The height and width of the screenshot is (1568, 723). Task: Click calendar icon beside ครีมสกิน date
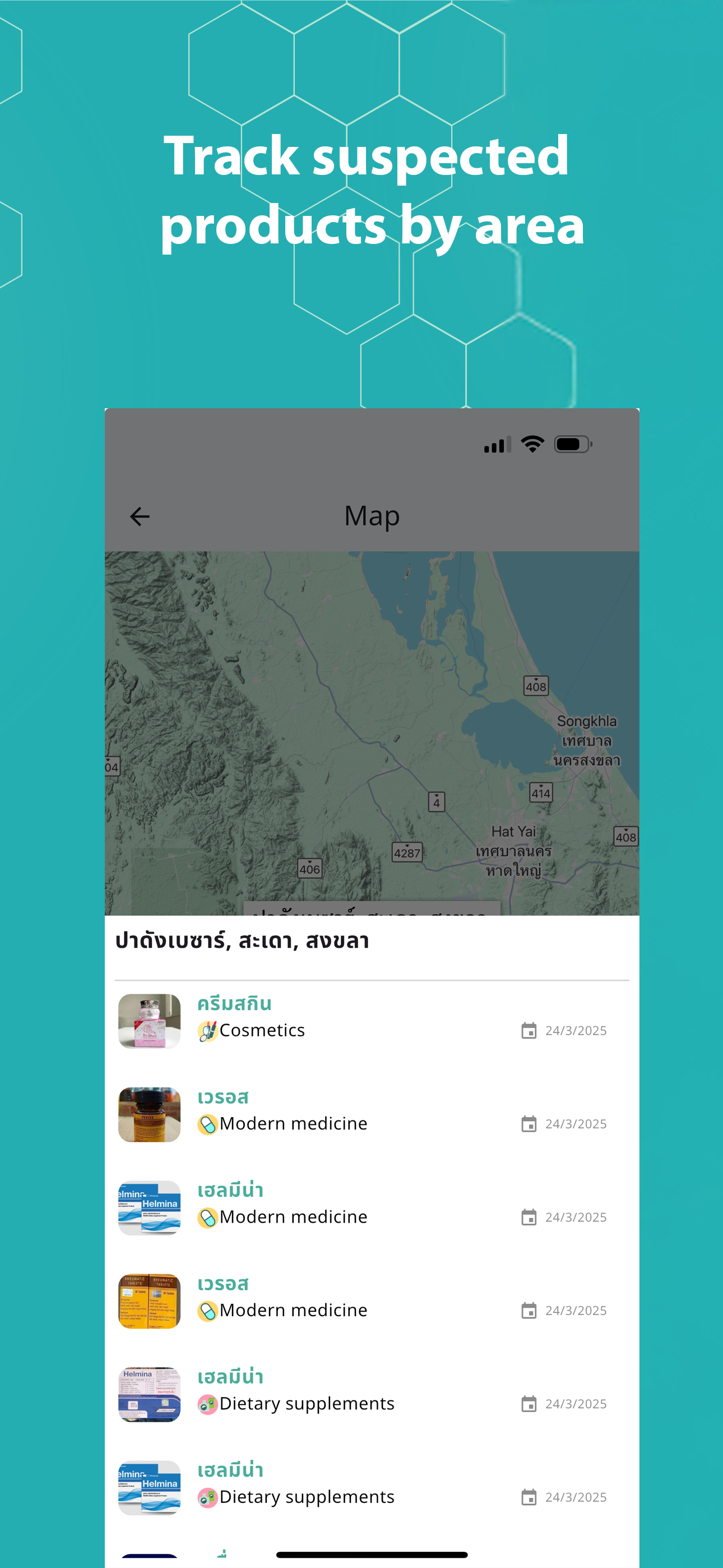529,1031
